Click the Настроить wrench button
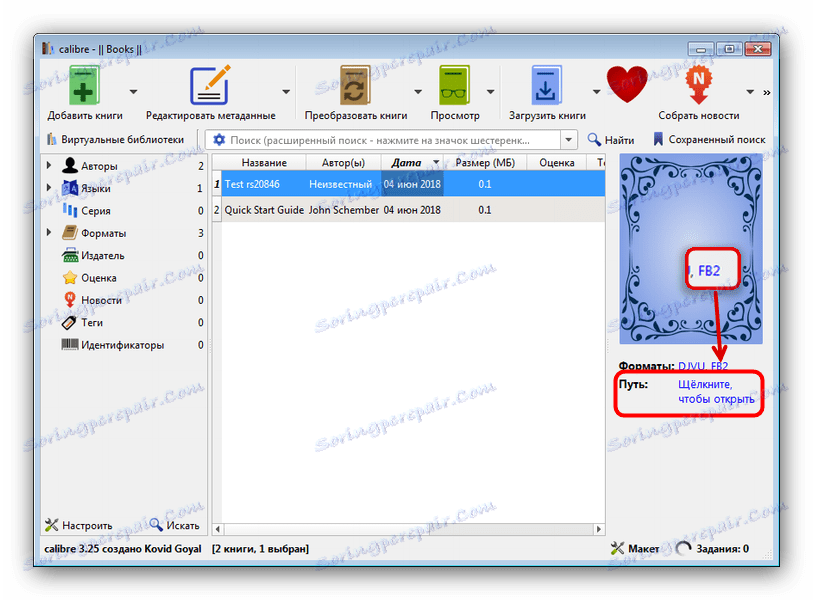Viewport: 813px width, 600px height. (x=78, y=525)
